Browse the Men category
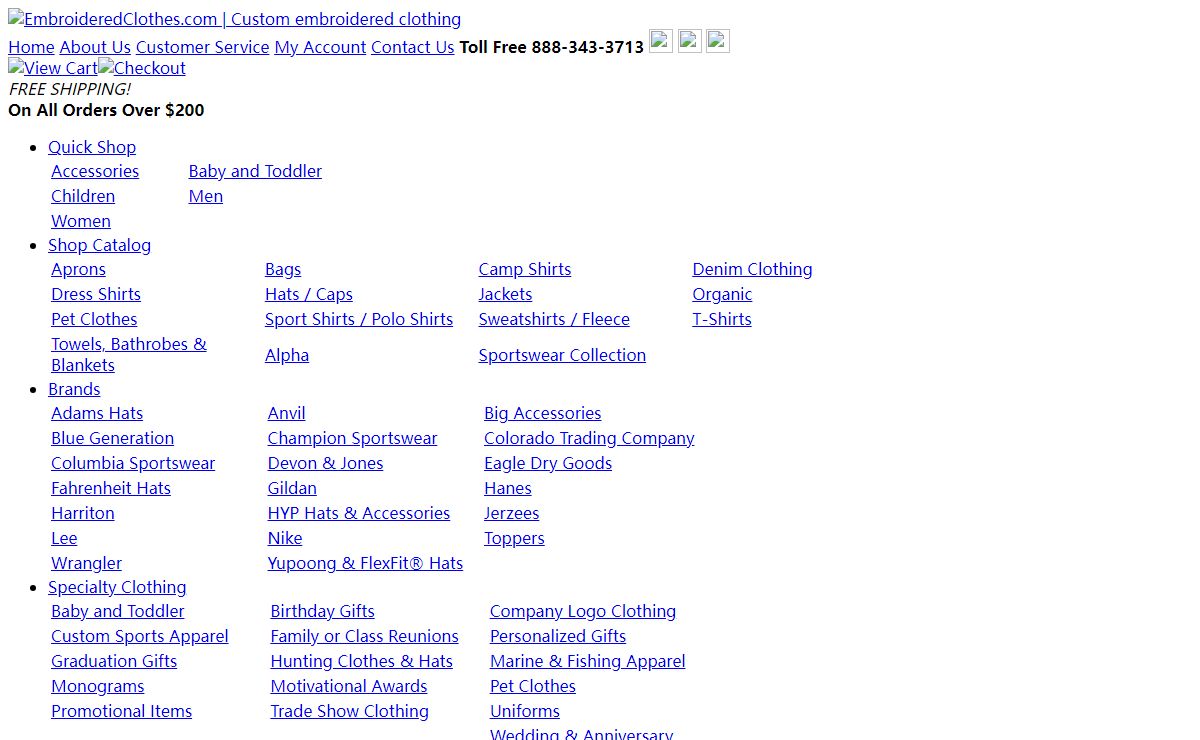 tap(206, 196)
